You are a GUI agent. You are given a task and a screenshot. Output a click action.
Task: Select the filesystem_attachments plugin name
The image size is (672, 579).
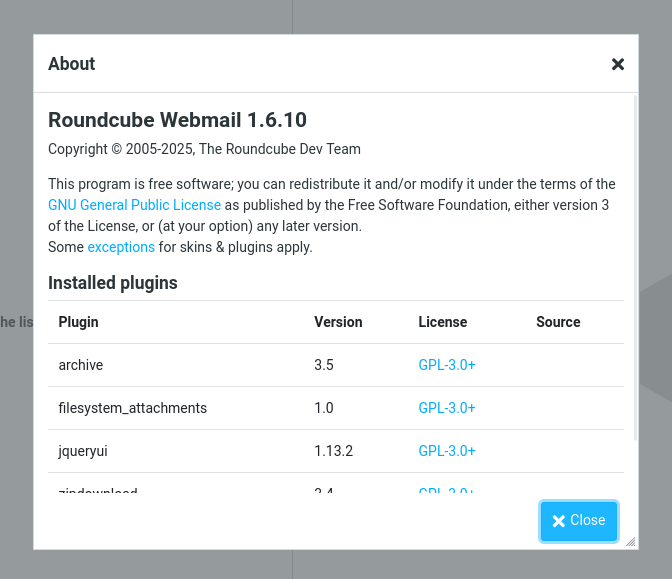tap(133, 408)
